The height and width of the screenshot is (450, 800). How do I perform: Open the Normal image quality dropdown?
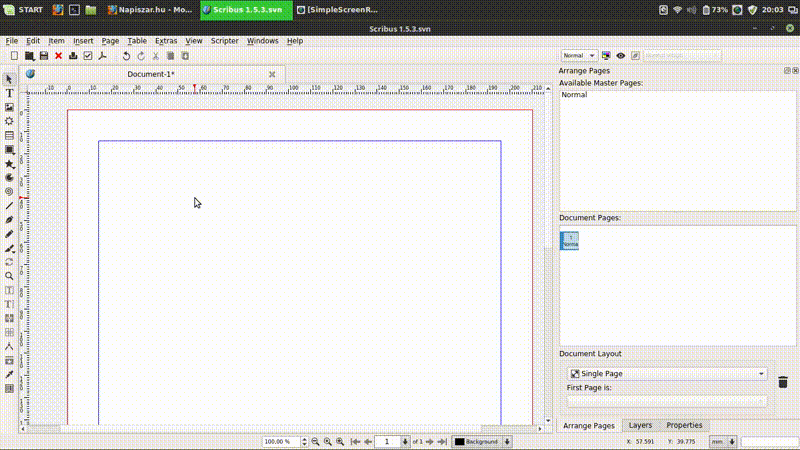point(579,56)
